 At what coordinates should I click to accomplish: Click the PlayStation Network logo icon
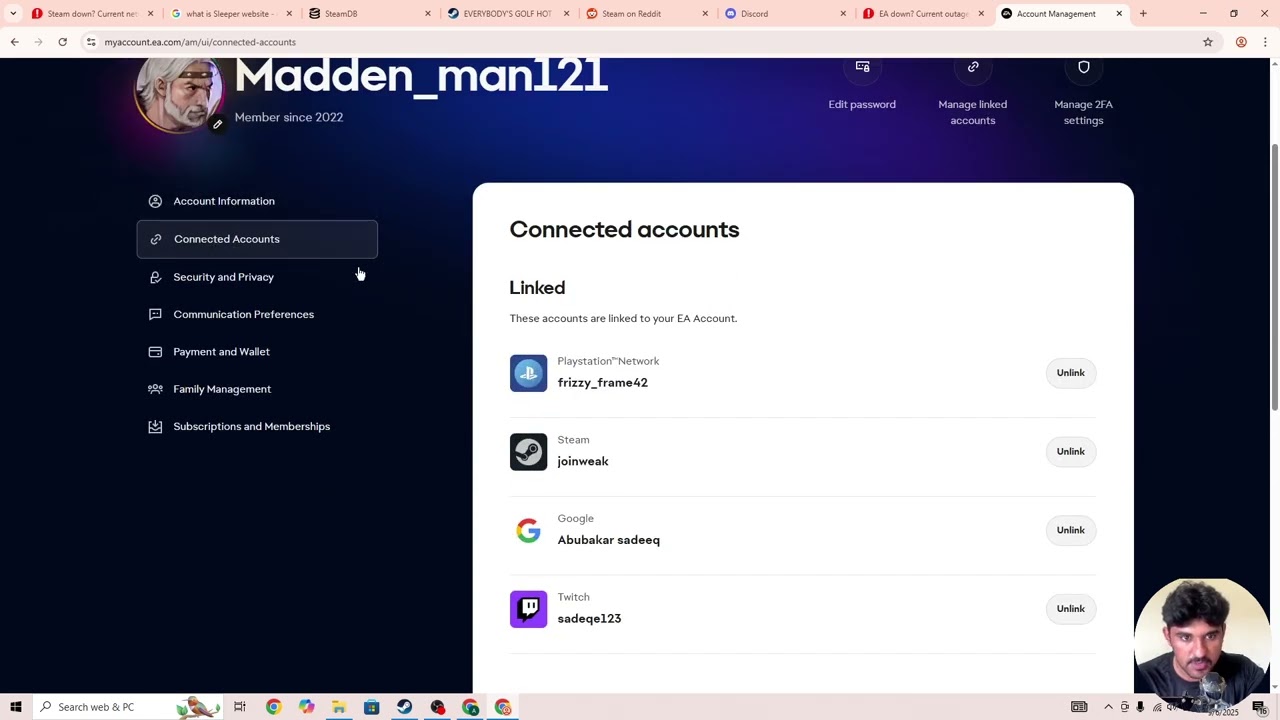pyautogui.click(x=528, y=373)
